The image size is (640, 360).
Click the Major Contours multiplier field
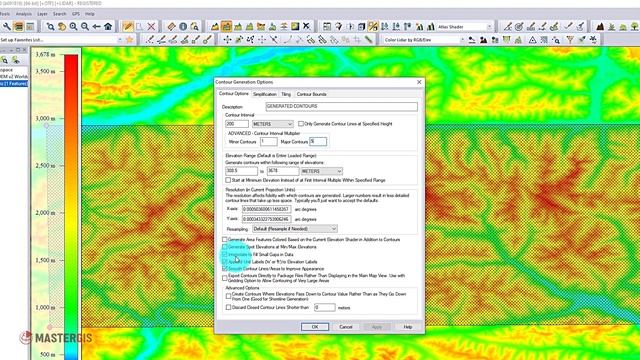(318, 142)
